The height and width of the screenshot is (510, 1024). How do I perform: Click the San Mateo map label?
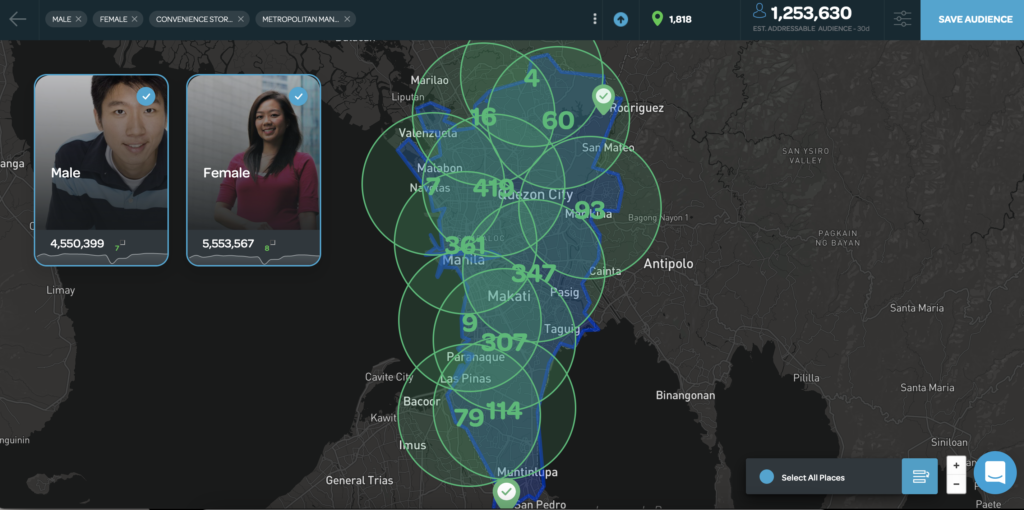click(x=608, y=148)
